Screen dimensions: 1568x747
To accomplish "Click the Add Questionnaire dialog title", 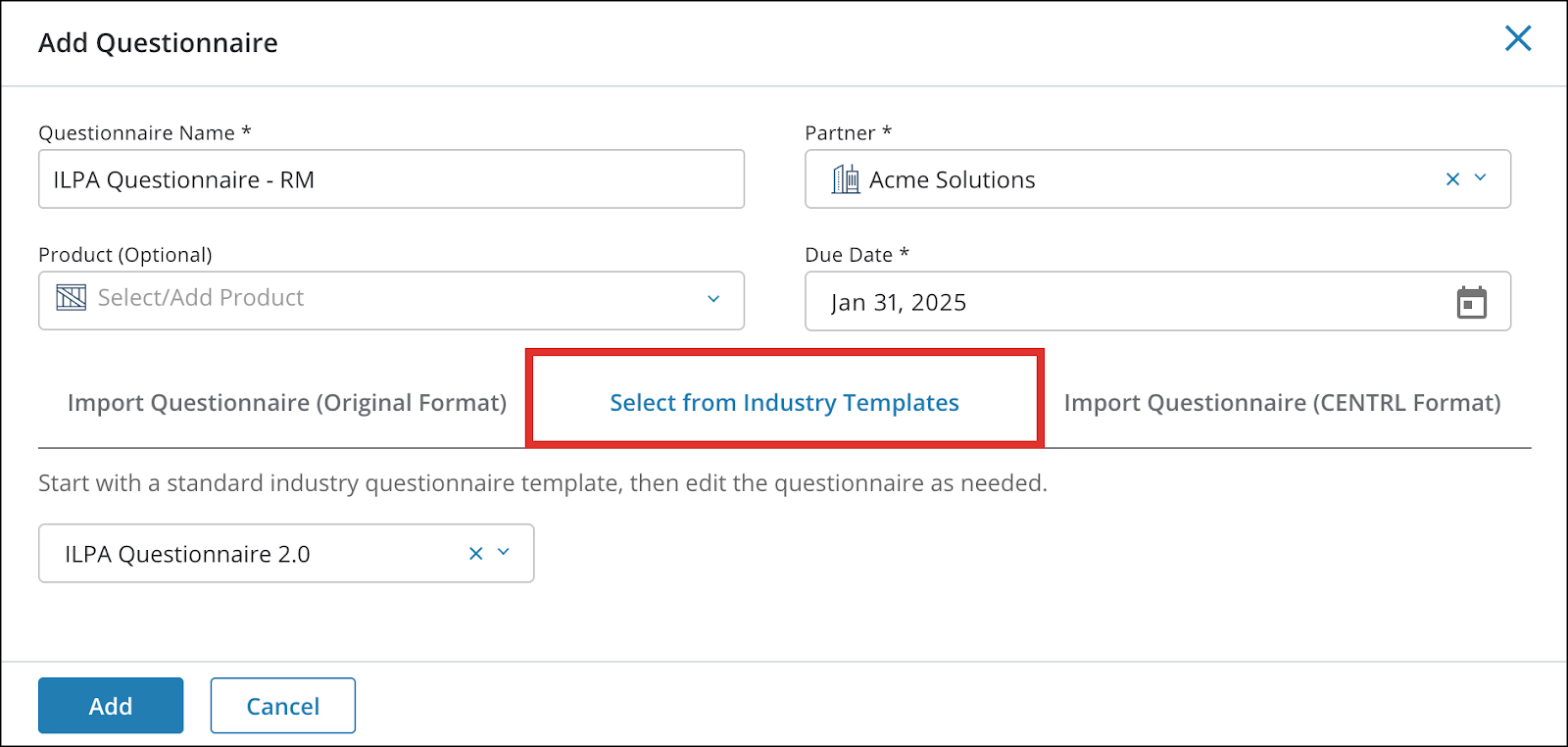I will click(158, 43).
